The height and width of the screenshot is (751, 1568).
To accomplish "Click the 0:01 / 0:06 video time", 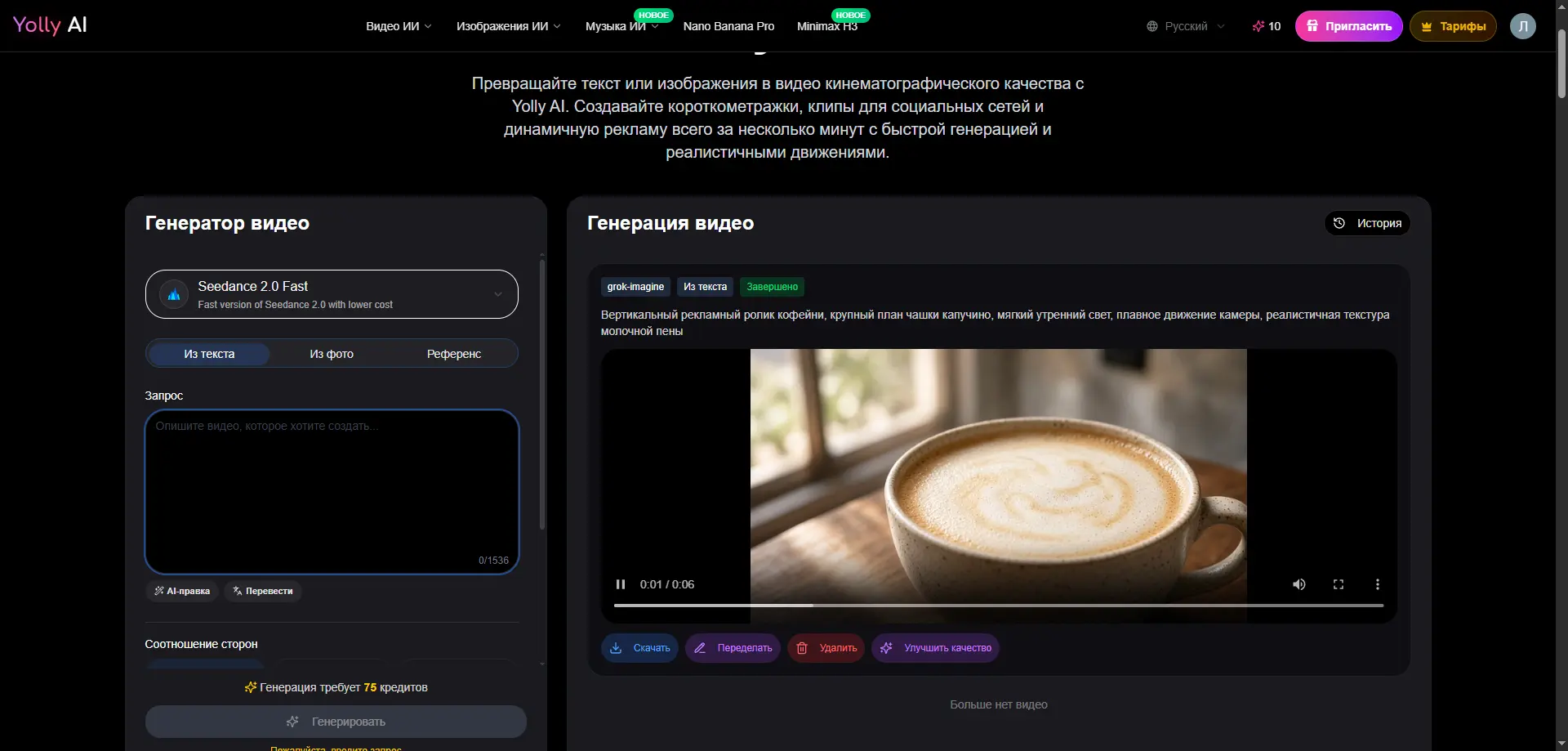I will coord(667,584).
